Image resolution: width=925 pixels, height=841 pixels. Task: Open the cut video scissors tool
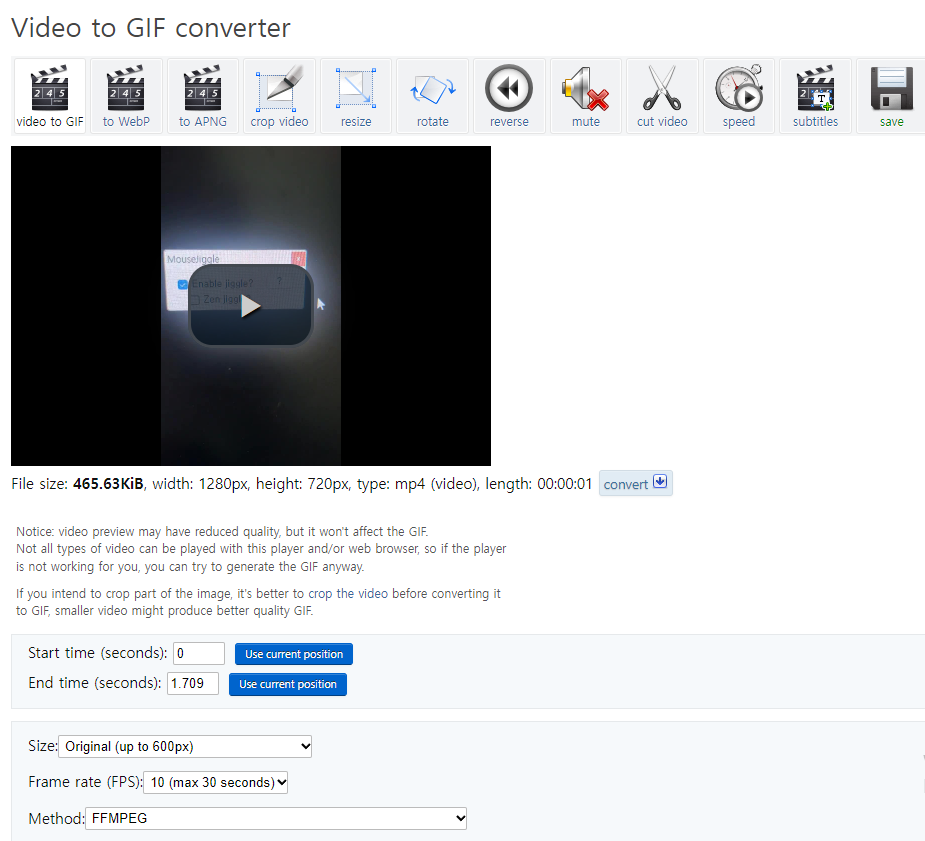[662, 96]
